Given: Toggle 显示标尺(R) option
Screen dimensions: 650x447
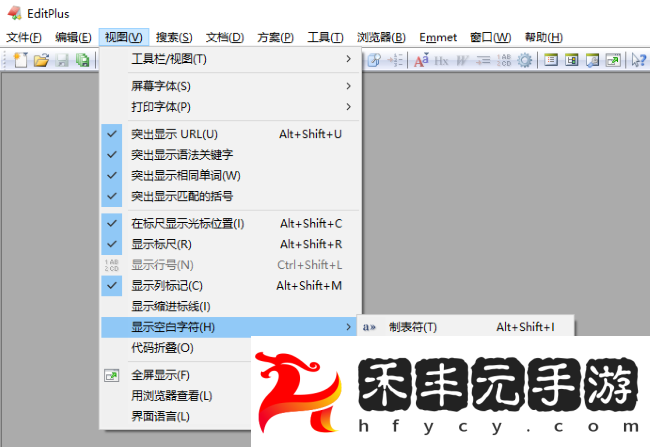Looking at the screenshot, I should pos(230,244).
